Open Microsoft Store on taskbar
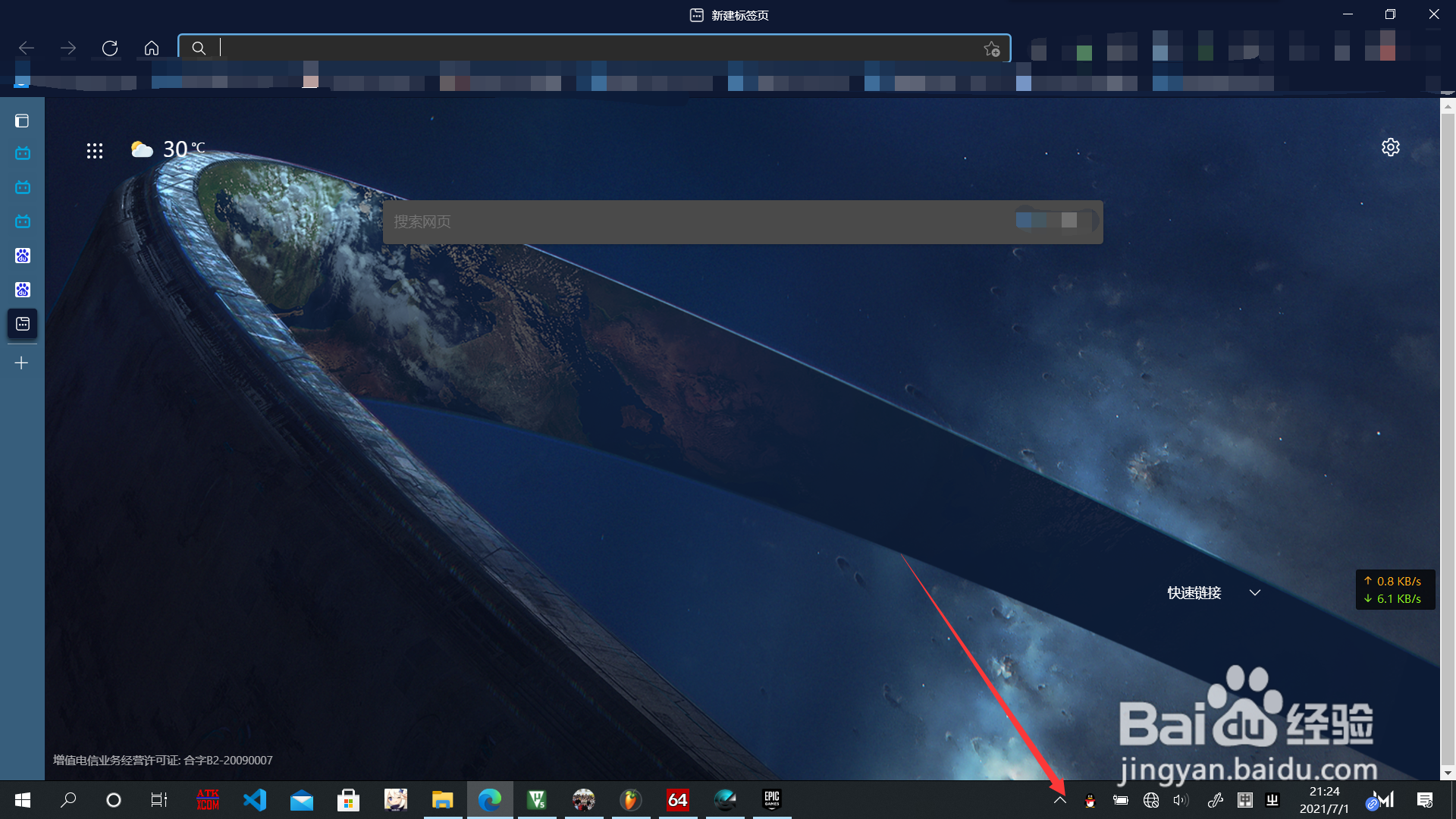Viewport: 1456px width, 819px height. 349,800
